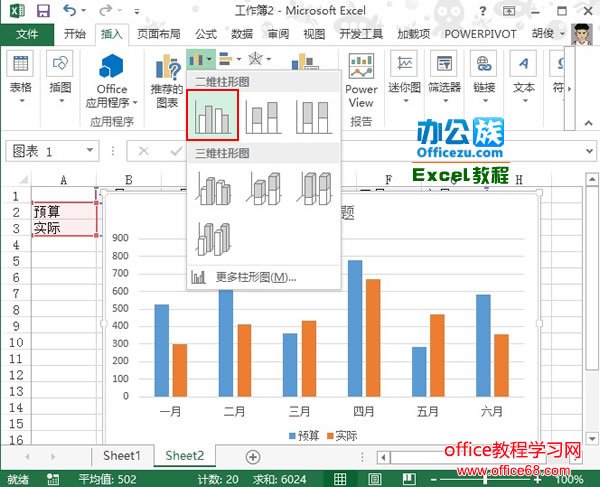600x487 pixels.
Task: Switch to the 开发工具 tab
Action: [361, 34]
